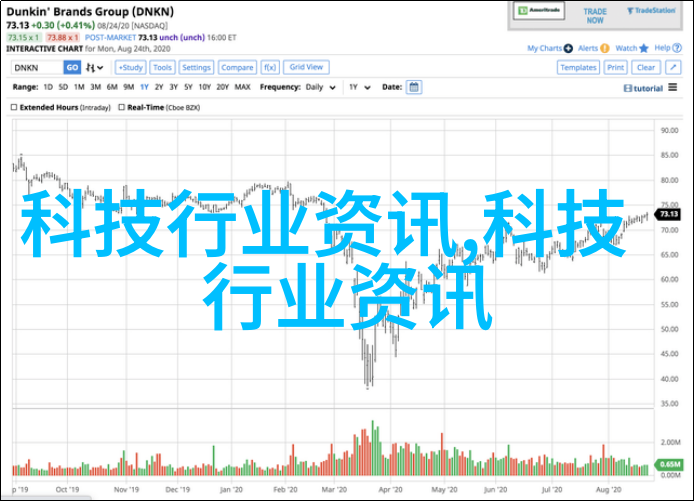Open chart Settings button

tap(196, 67)
